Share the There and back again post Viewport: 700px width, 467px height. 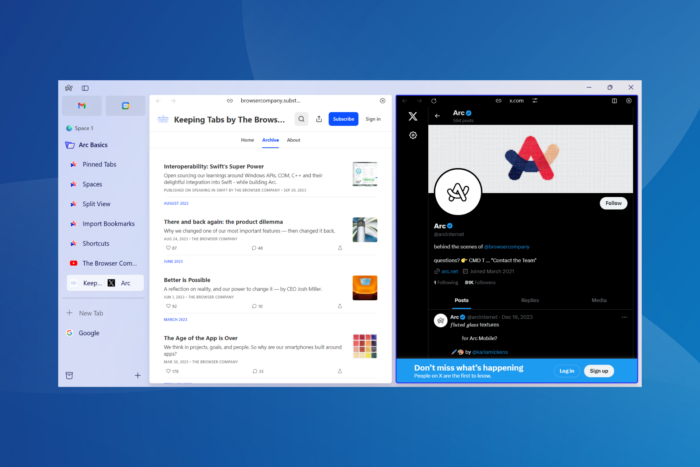point(340,248)
